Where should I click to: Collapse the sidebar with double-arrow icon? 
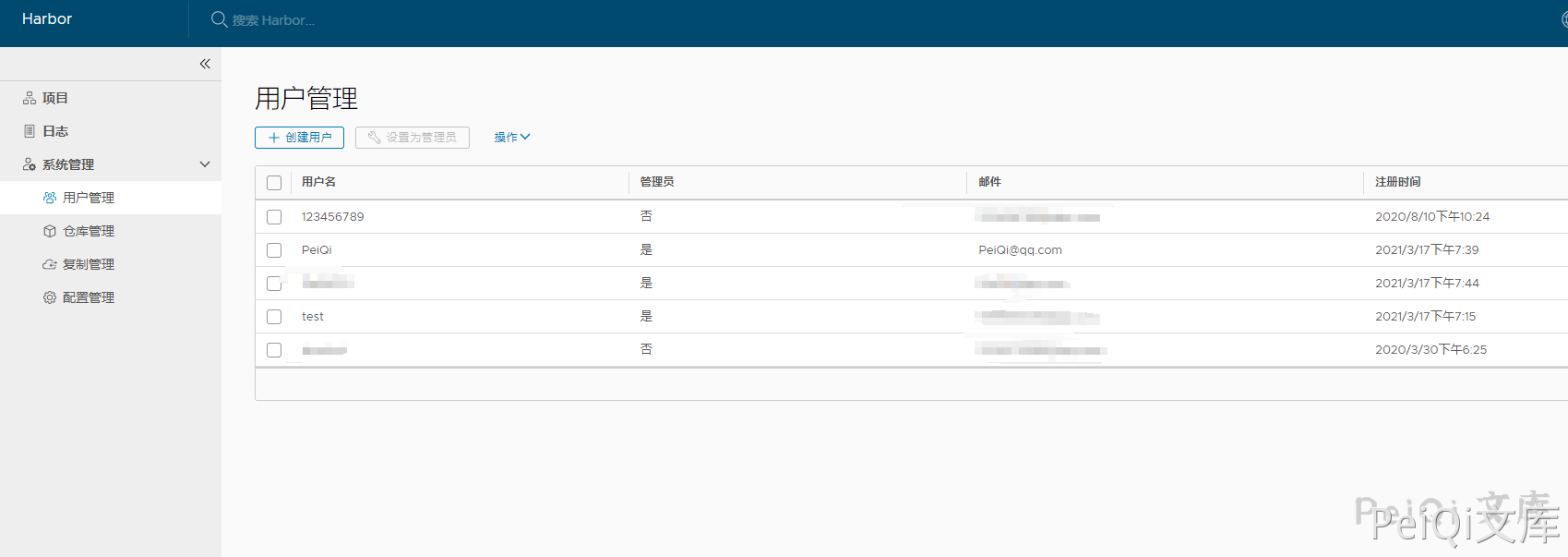(205, 64)
